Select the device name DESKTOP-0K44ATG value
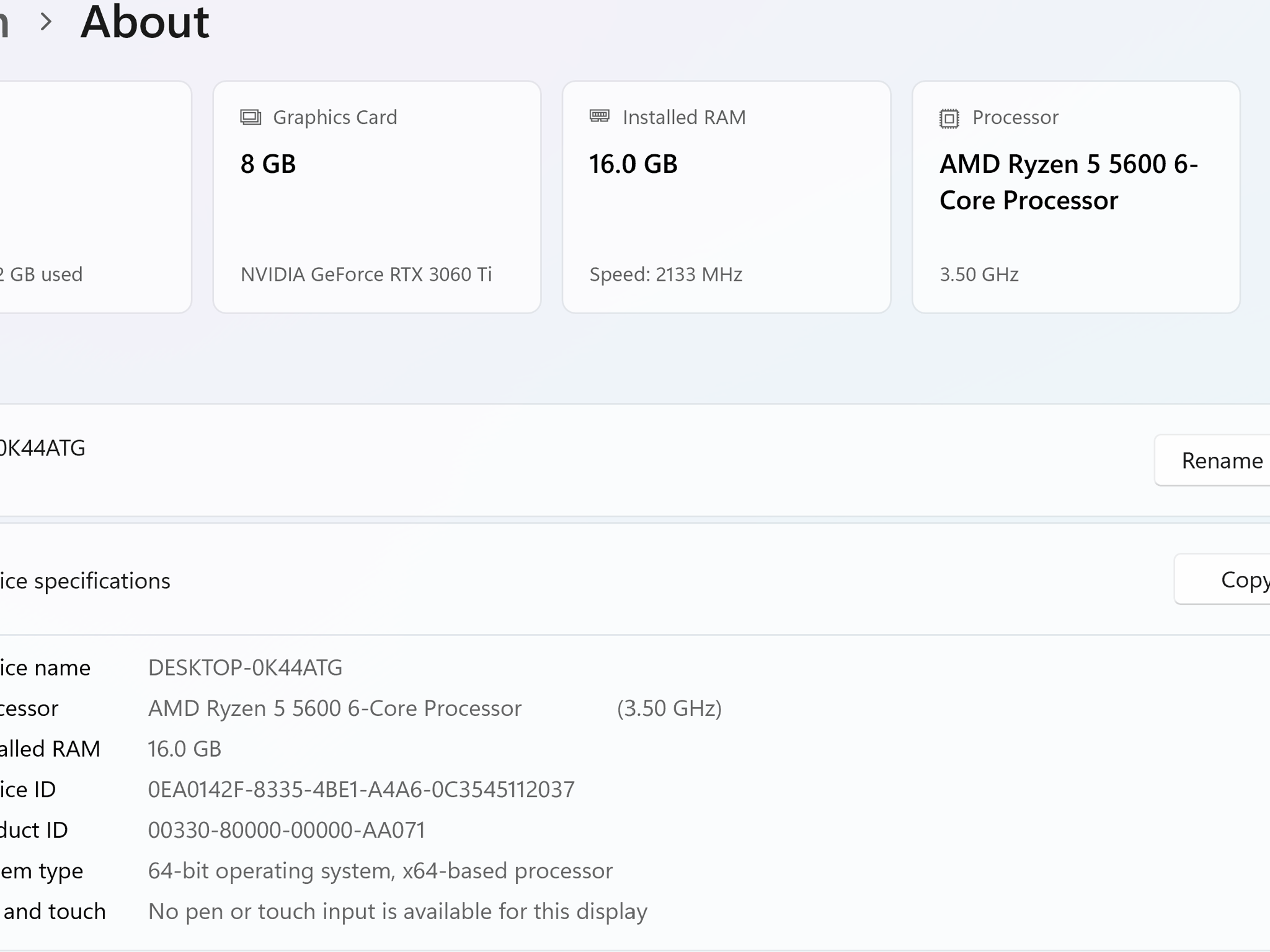 (x=245, y=668)
